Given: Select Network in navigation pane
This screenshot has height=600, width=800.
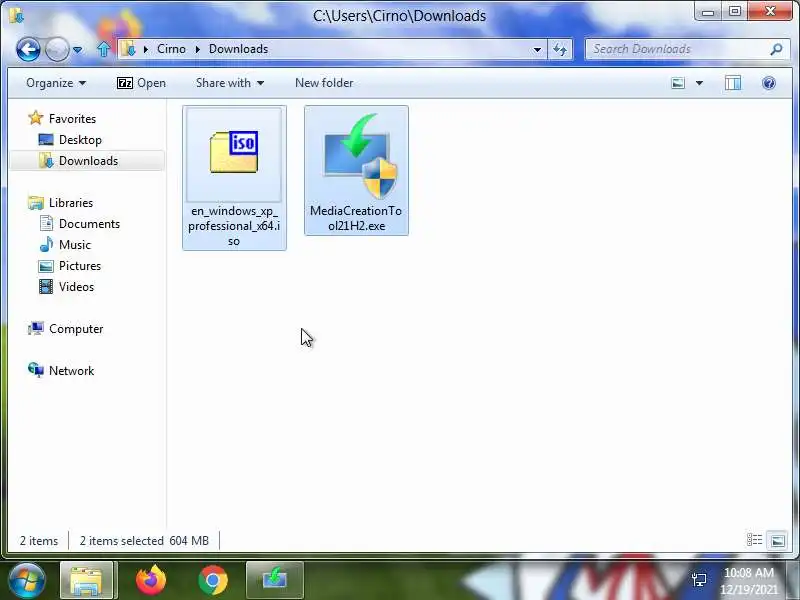Looking at the screenshot, I should (61, 370).
